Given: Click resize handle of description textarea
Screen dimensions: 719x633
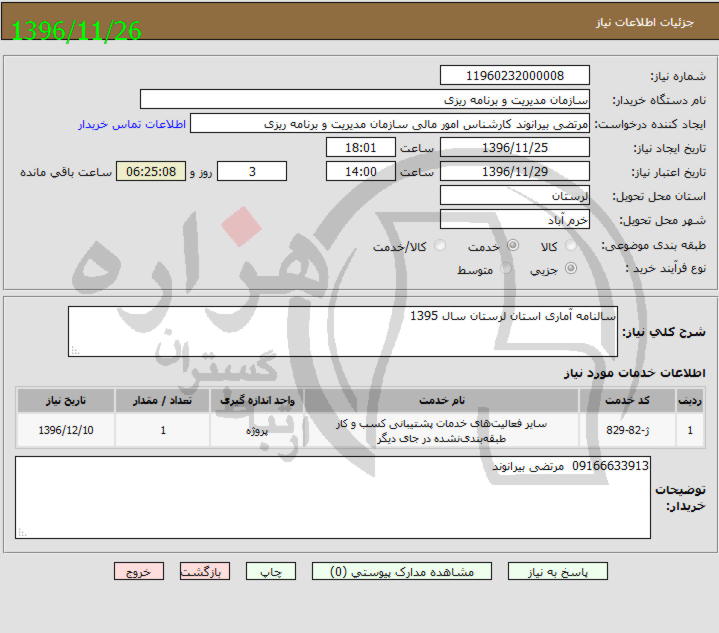Looking at the screenshot, I should coord(75,351).
